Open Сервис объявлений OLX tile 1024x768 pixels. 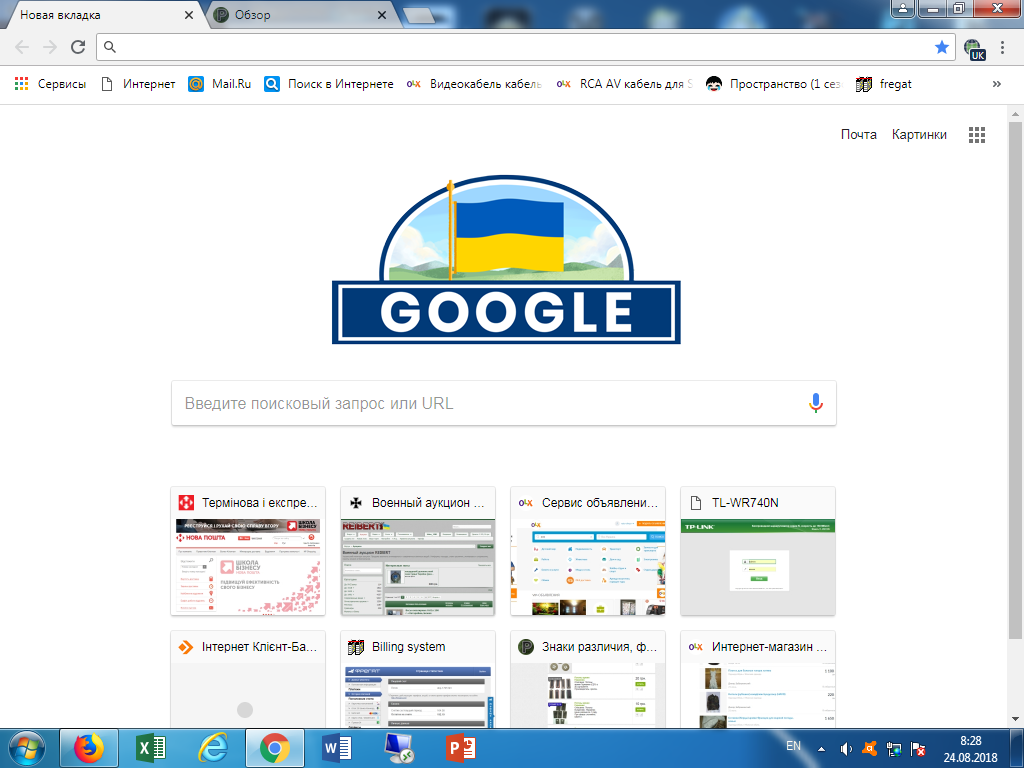point(588,551)
